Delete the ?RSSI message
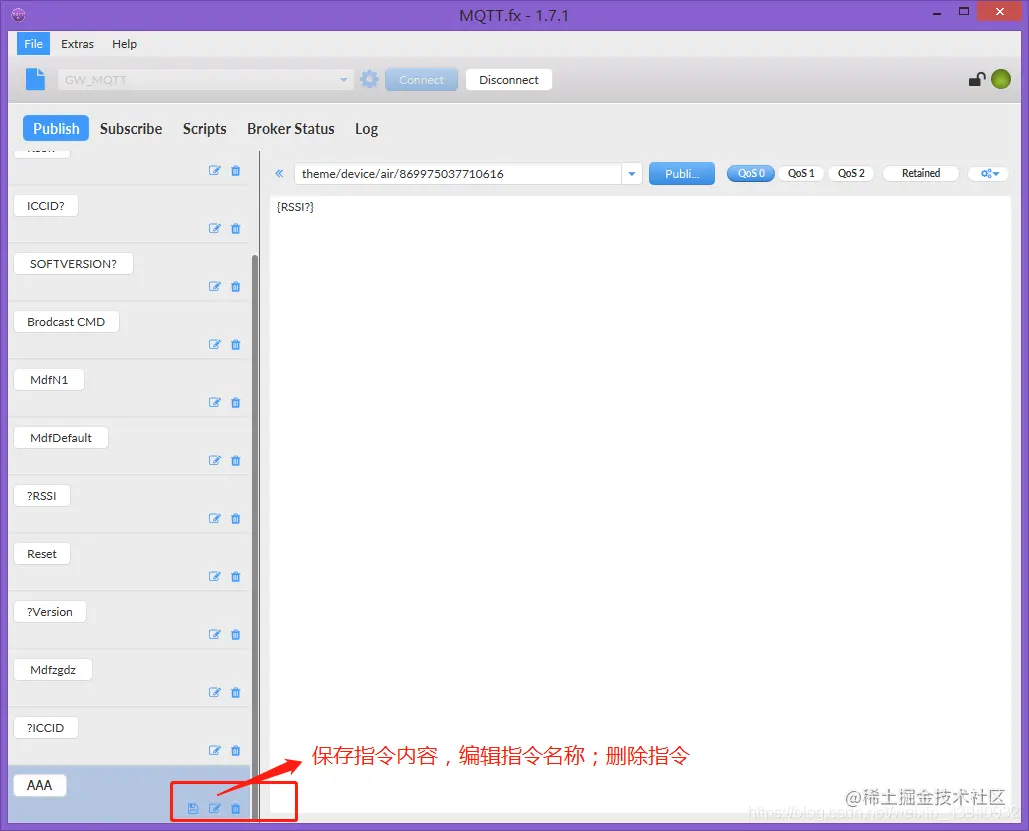 (236, 519)
